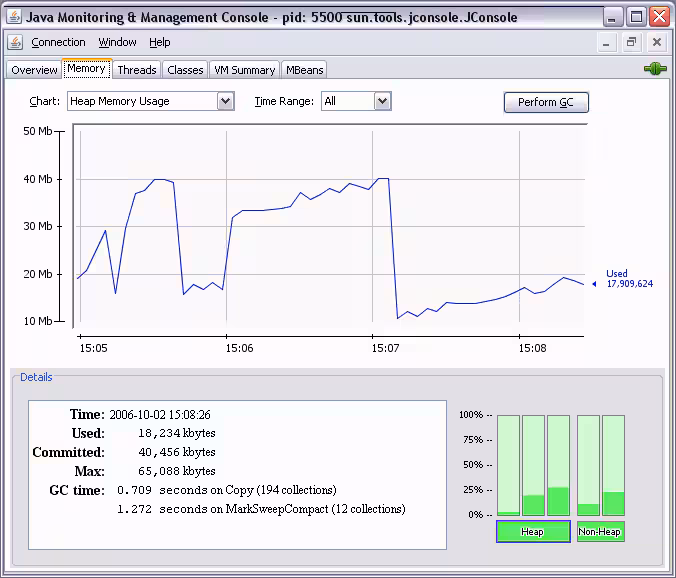Click the 15:05 time axis label

click(x=93, y=348)
